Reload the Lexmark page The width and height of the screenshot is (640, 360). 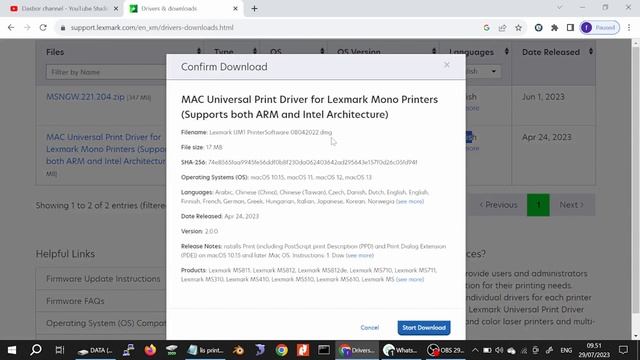[x=43, y=28]
